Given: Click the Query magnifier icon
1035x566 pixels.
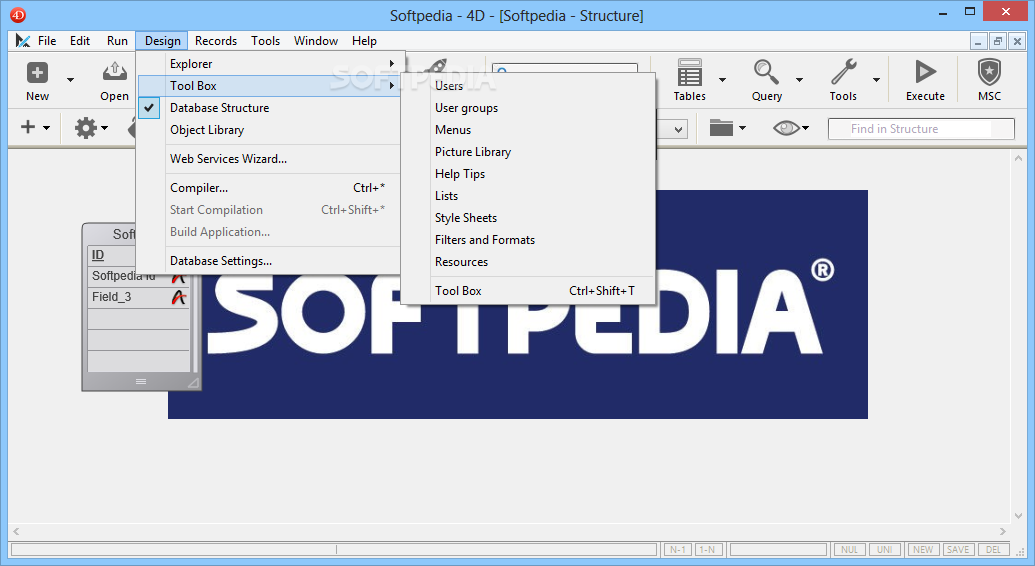Looking at the screenshot, I should point(766,72).
